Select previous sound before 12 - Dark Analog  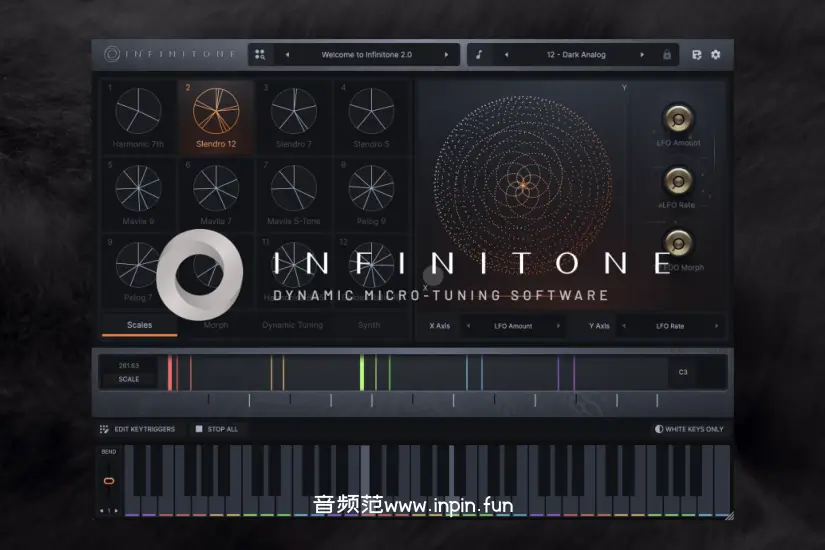(506, 55)
